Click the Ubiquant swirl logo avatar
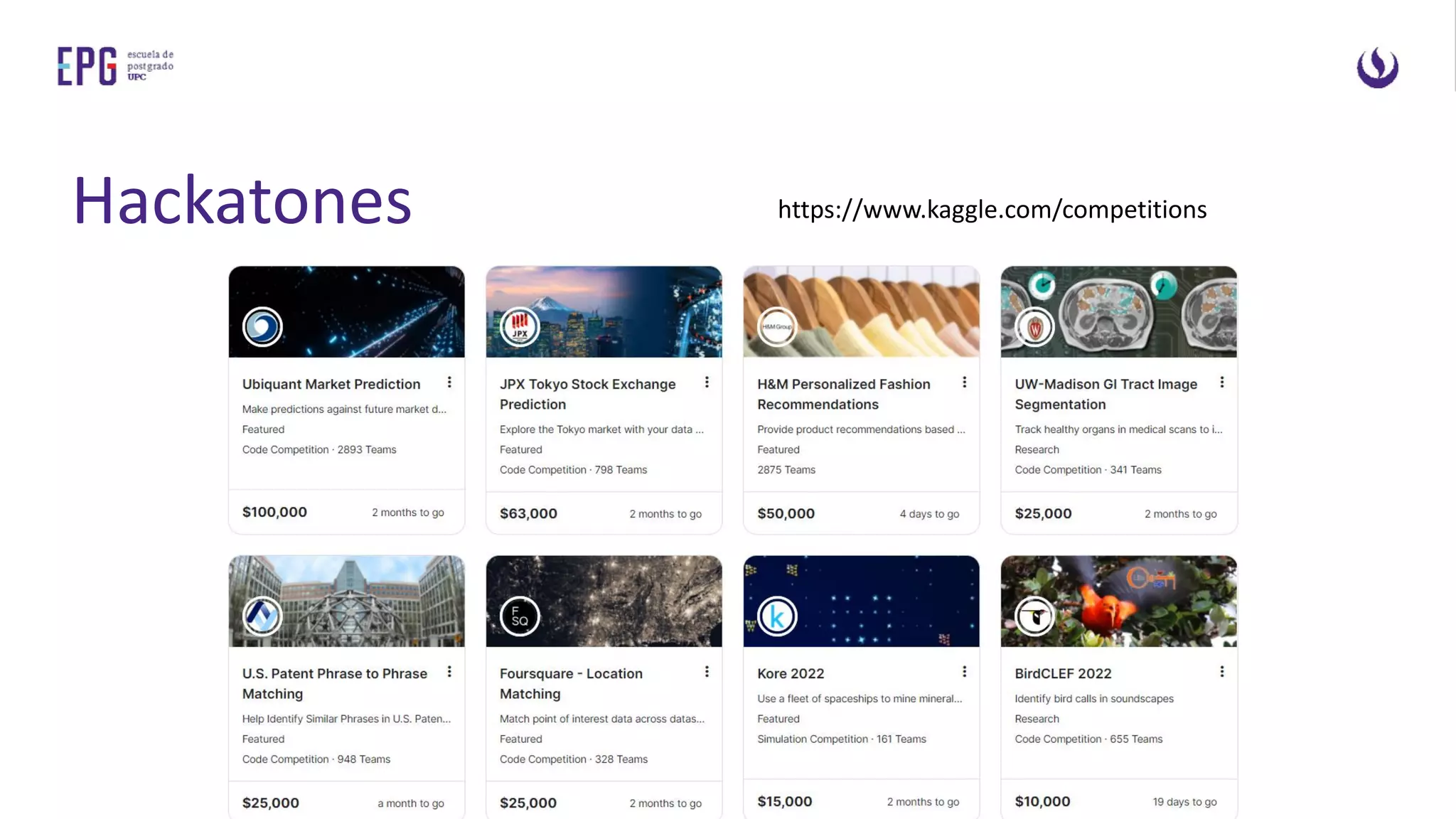Viewport: 1456px width, 819px height. pyautogui.click(x=262, y=327)
